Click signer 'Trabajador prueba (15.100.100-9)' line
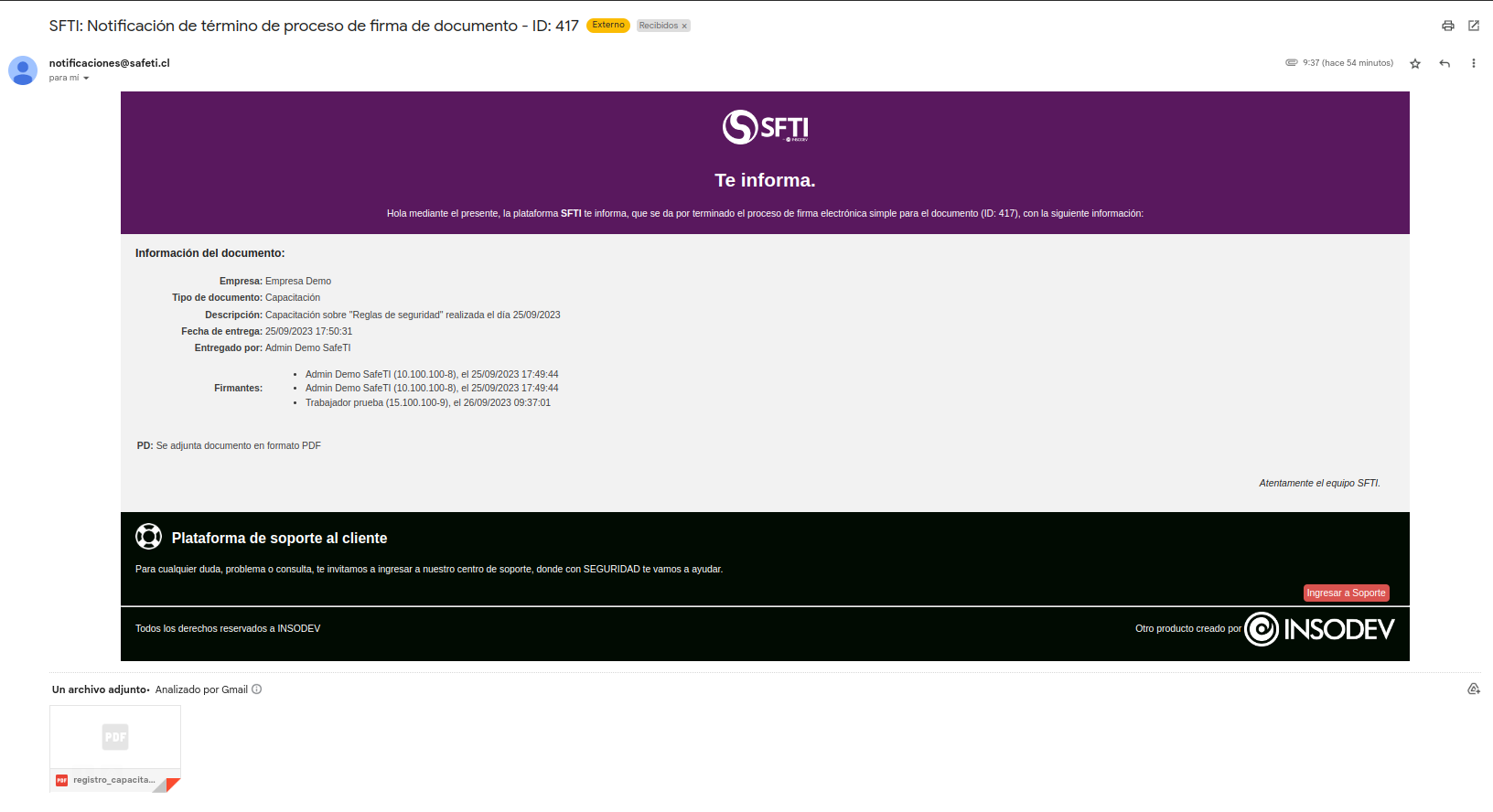Image resolution: width=1493 pixels, height=812 pixels. [428, 403]
